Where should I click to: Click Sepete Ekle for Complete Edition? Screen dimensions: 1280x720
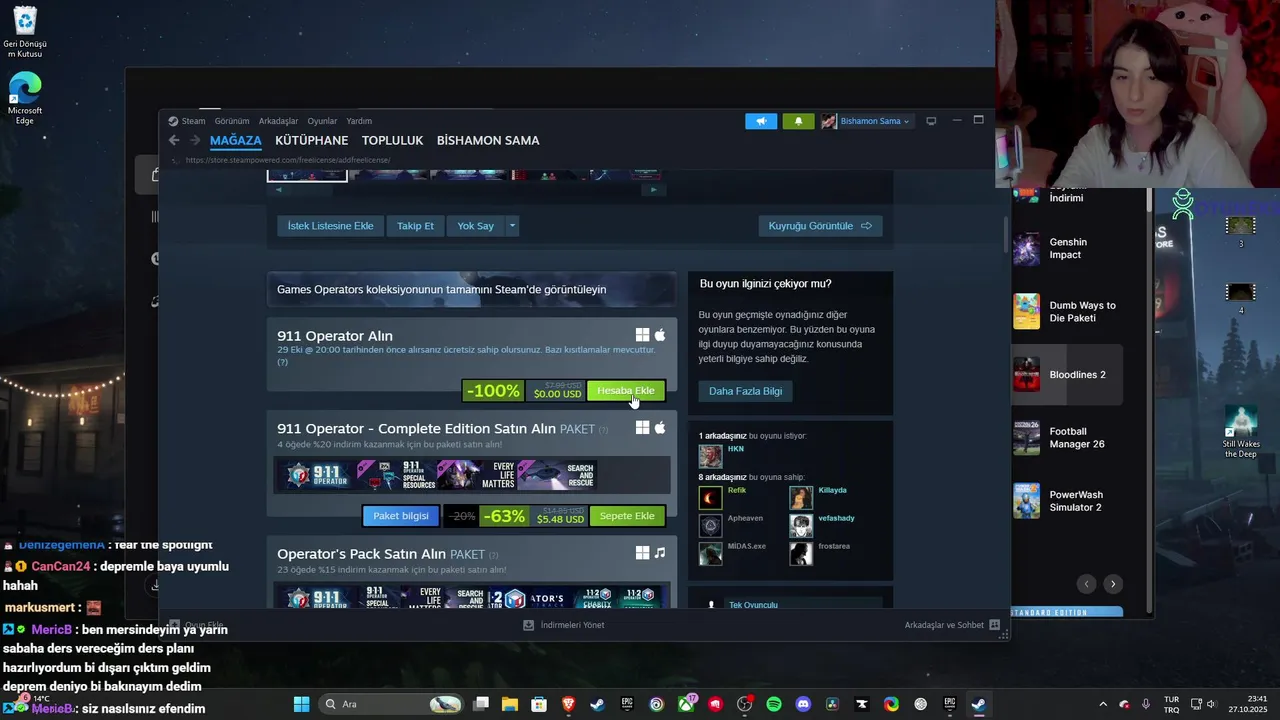pos(627,516)
